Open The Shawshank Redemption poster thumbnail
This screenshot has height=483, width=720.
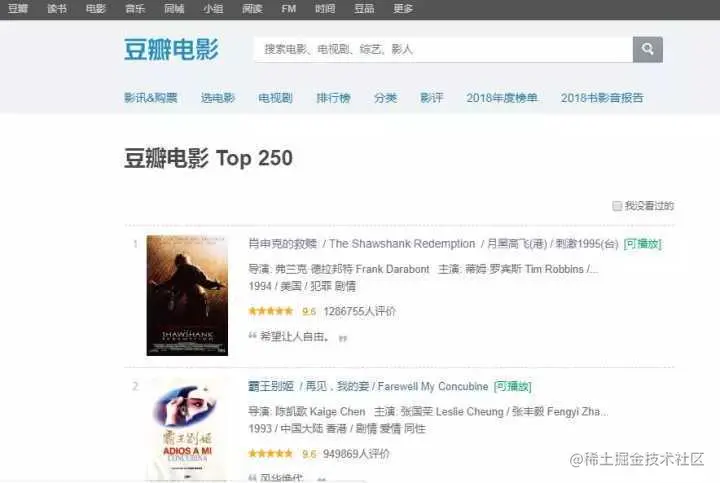point(187,295)
